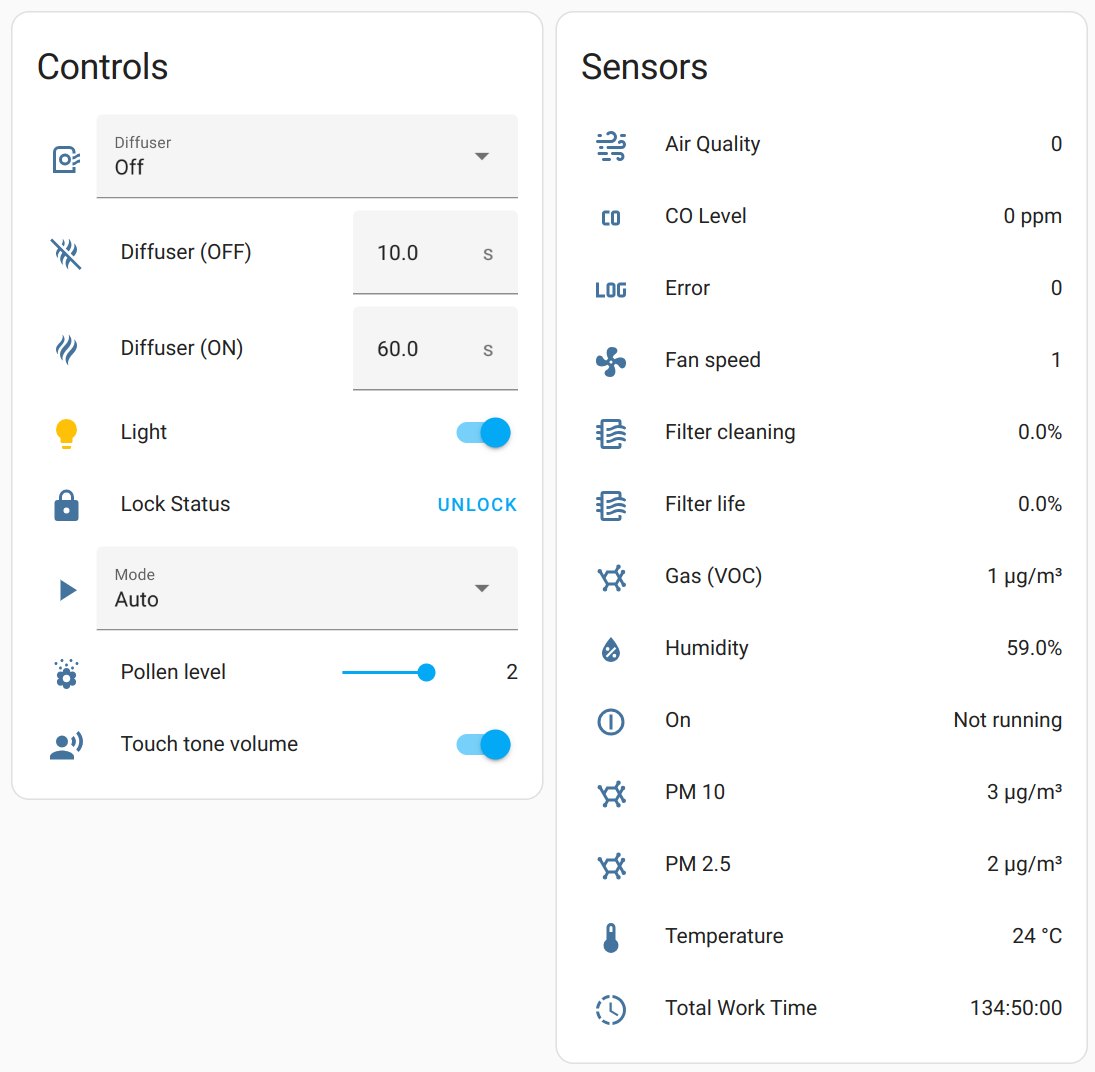Click the Diffuser (ON) seconds input field
Screen dimensions: 1095x1072
pyautogui.click(x=420, y=349)
